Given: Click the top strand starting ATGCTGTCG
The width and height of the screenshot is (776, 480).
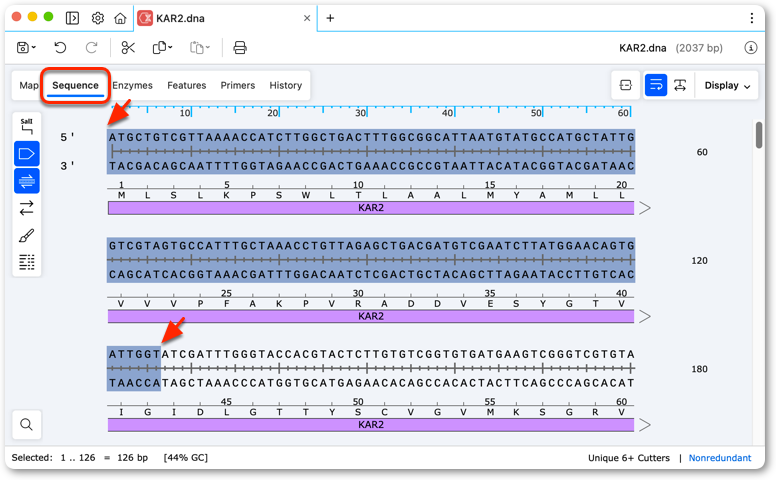Looking at the screenshot, I should point(371,137).
